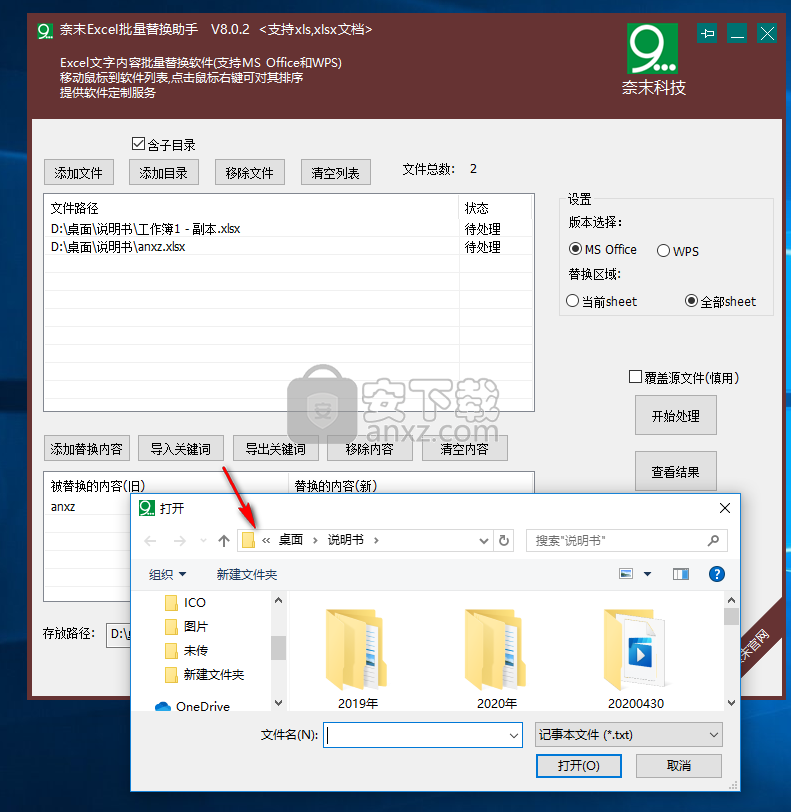This screenshot has width=791, height=812.
Task: Click the 查看结果 button
Action: (675, 471)
